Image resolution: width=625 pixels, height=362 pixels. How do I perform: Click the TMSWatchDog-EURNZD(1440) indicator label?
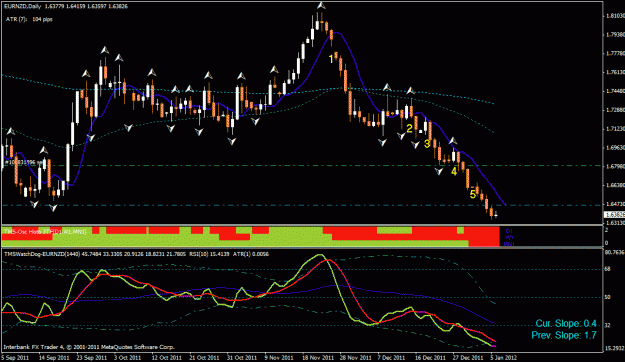click(x=43, y=254)
